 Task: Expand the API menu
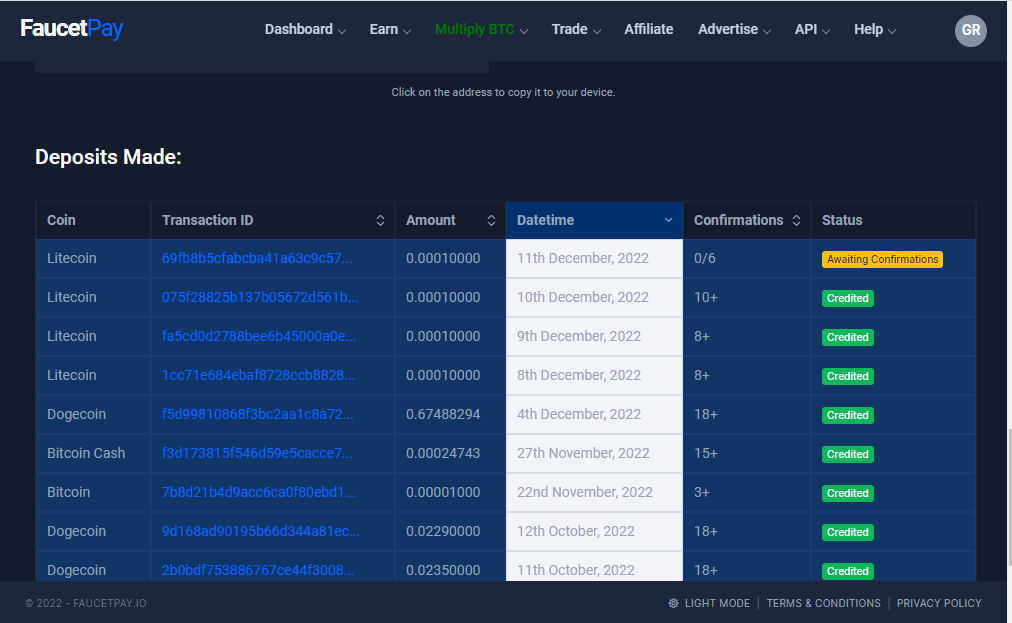pos(812,30)
